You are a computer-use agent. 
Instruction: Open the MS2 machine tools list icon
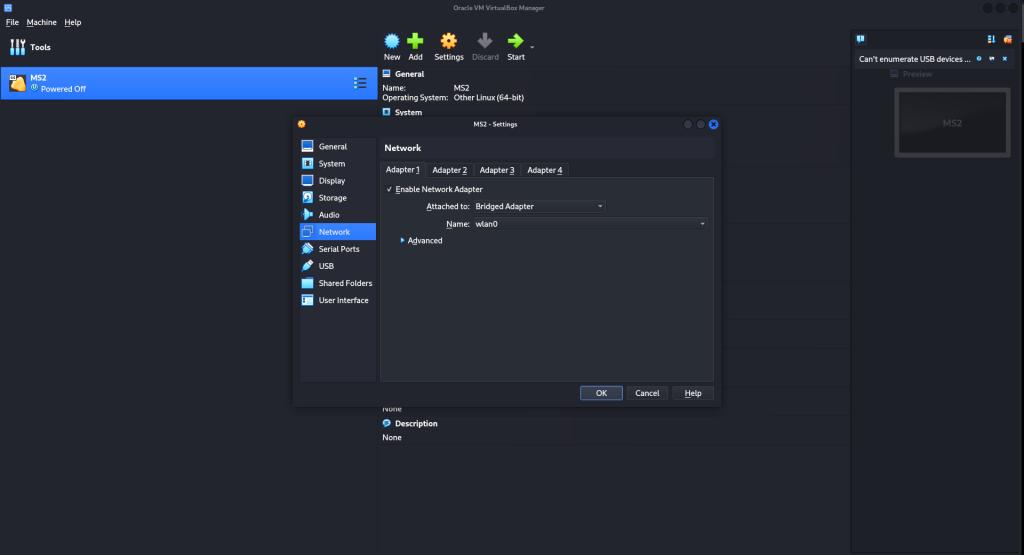click(x=360, y=83)
